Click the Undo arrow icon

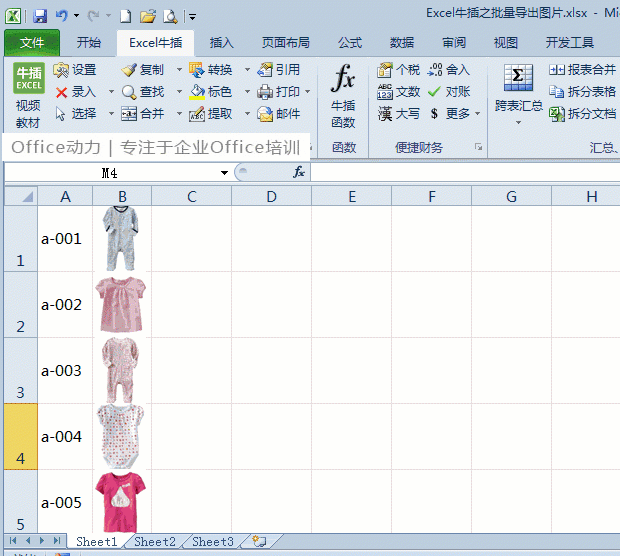[62, 16]
